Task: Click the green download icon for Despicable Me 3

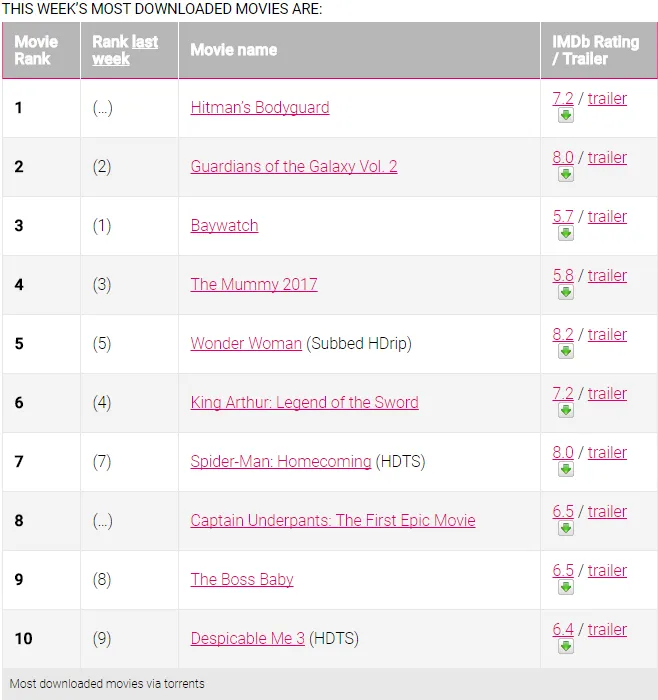Action: click(566, 646)
